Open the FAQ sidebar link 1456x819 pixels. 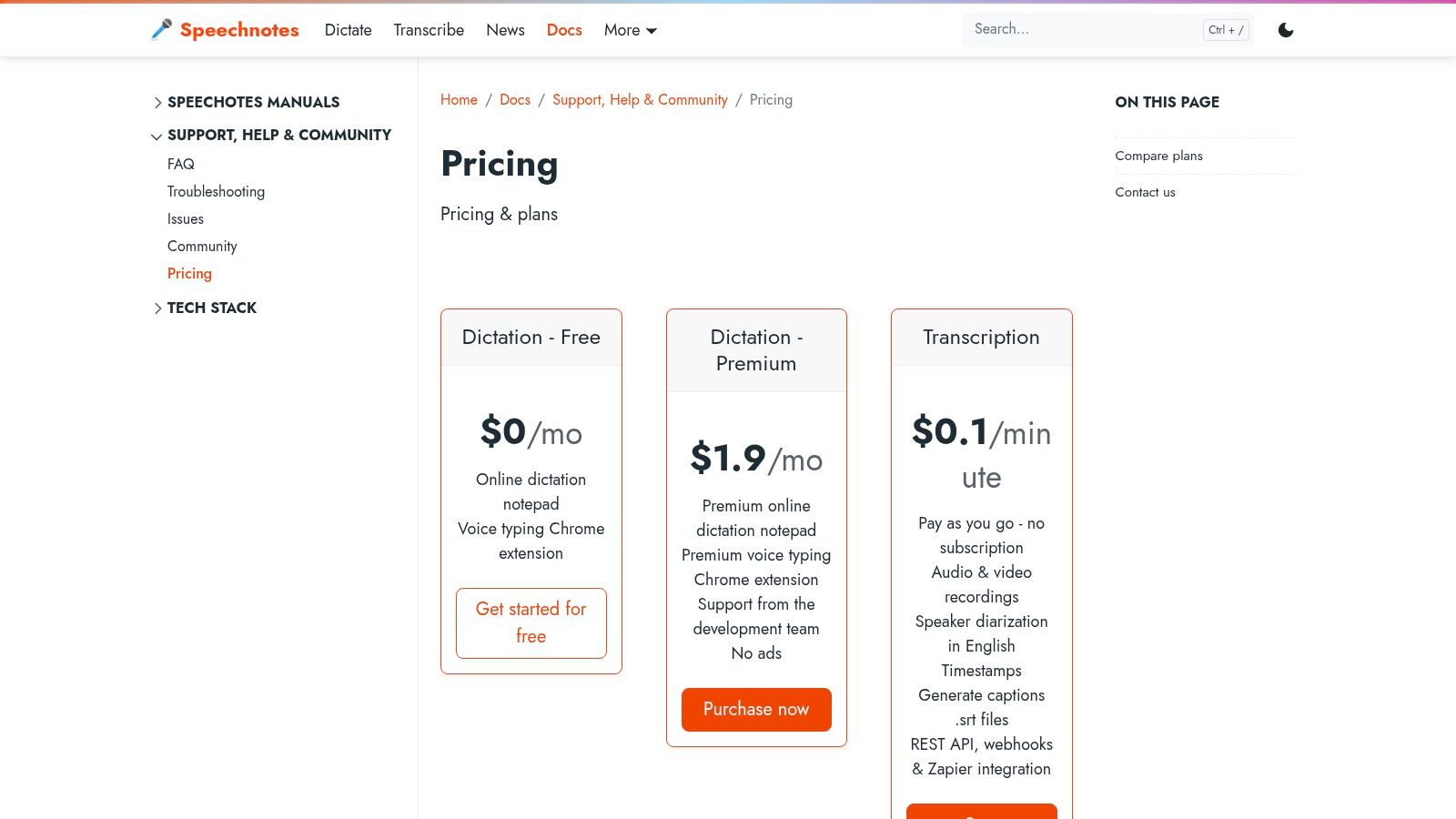[180, 164]
